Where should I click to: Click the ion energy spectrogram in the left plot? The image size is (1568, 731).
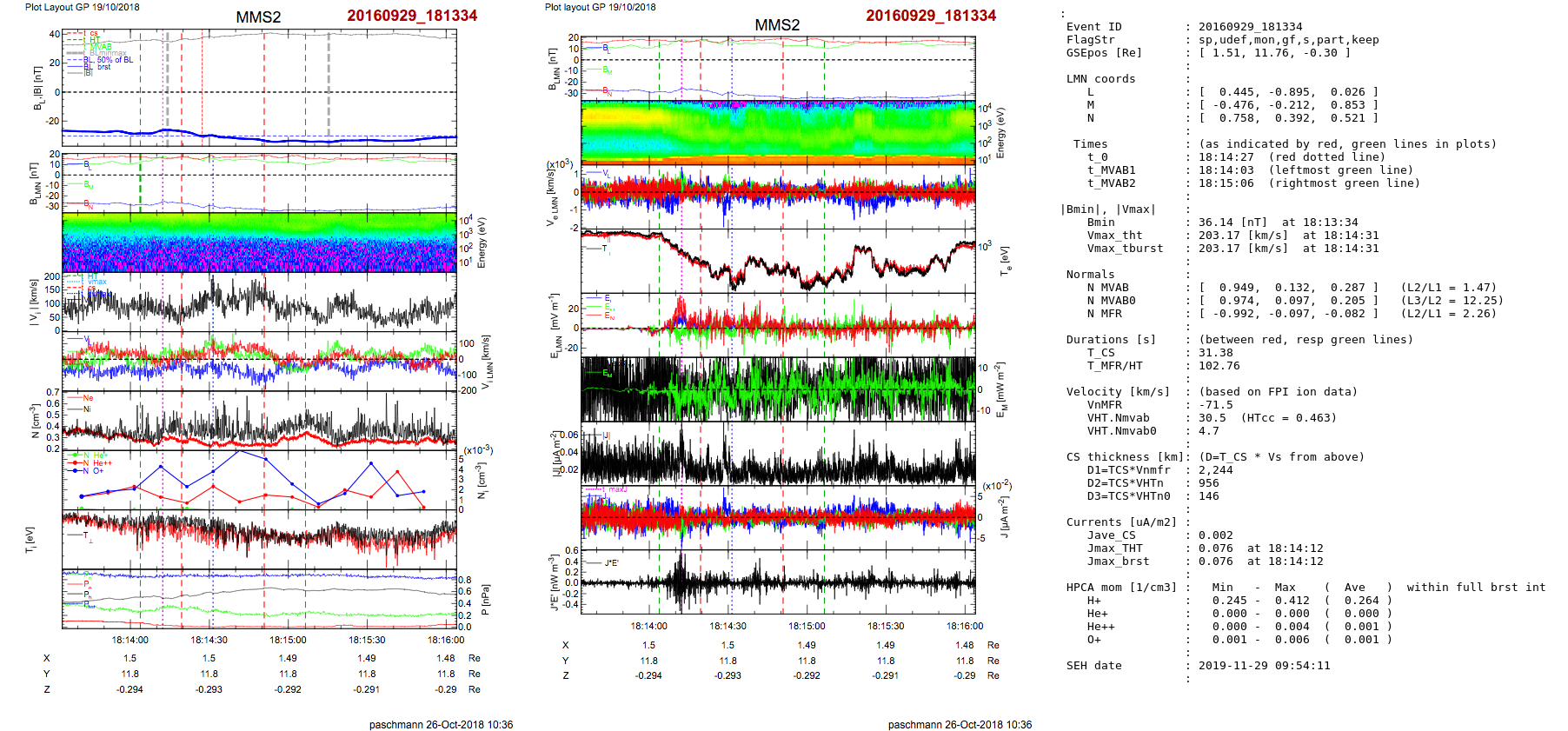[259, 243]
